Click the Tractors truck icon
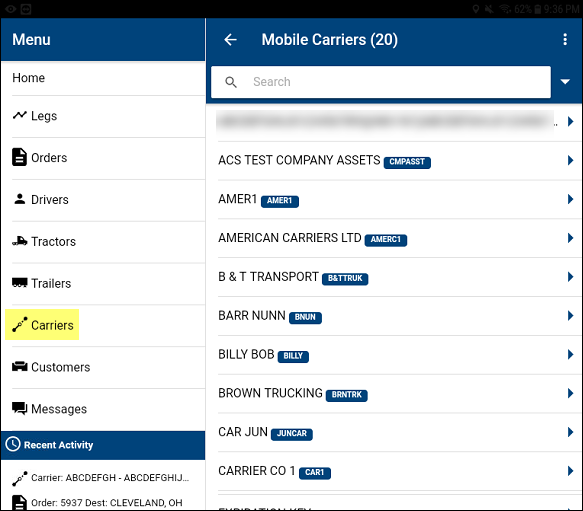The image size is (583, 511). pyautogui.click(x=19, y=241)
